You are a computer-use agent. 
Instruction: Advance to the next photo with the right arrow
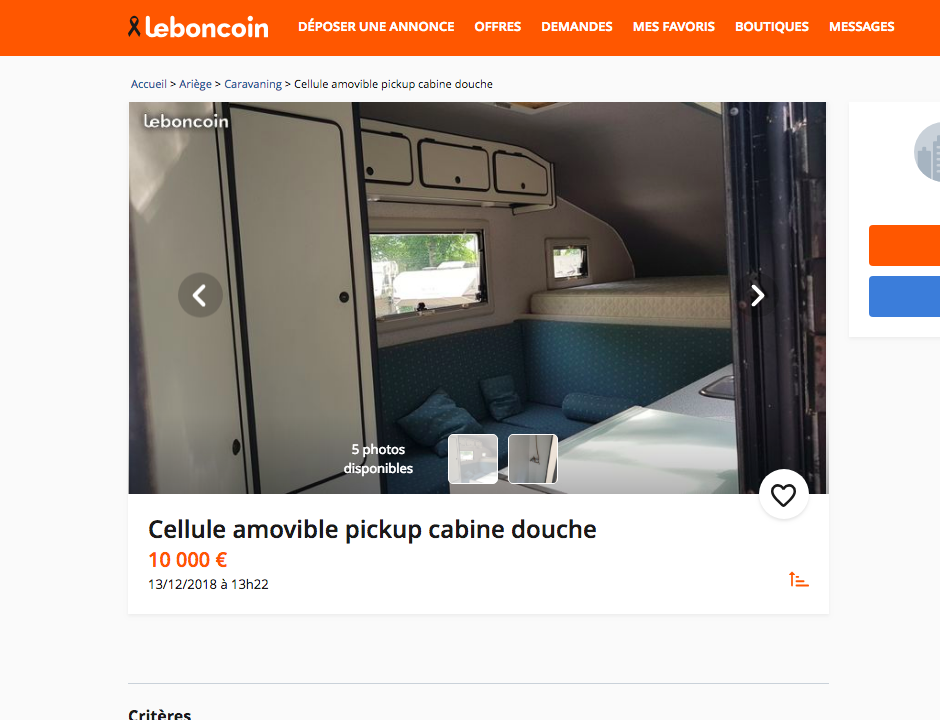click(x=757, y=295)
